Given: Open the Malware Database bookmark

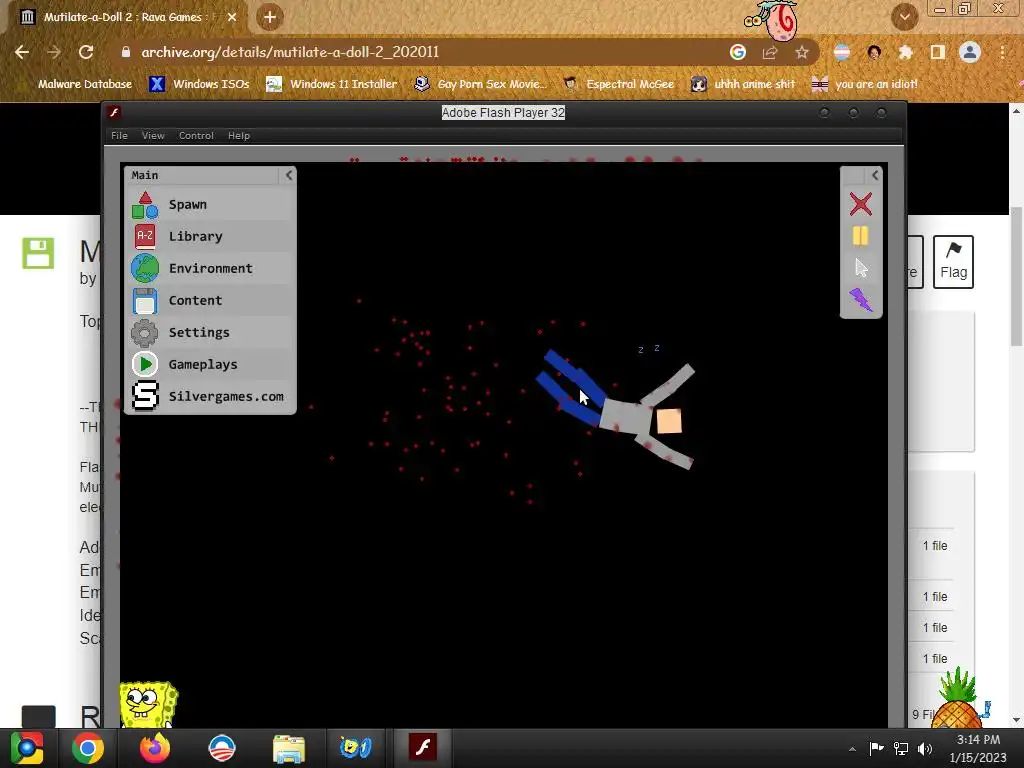Looking at the screenshot, I should click(85, 84).
